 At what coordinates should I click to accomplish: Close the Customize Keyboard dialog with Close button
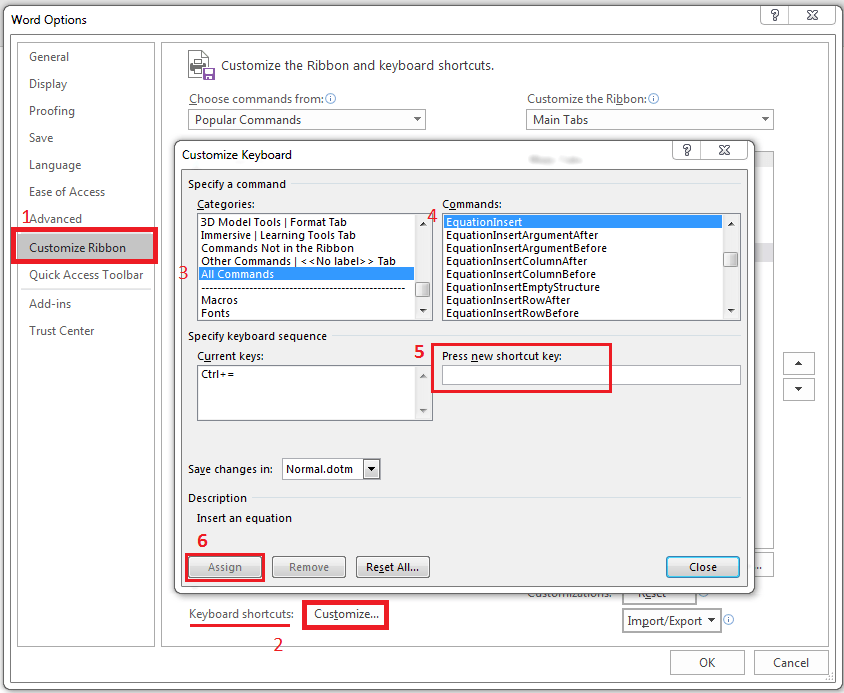click(702, 567)
